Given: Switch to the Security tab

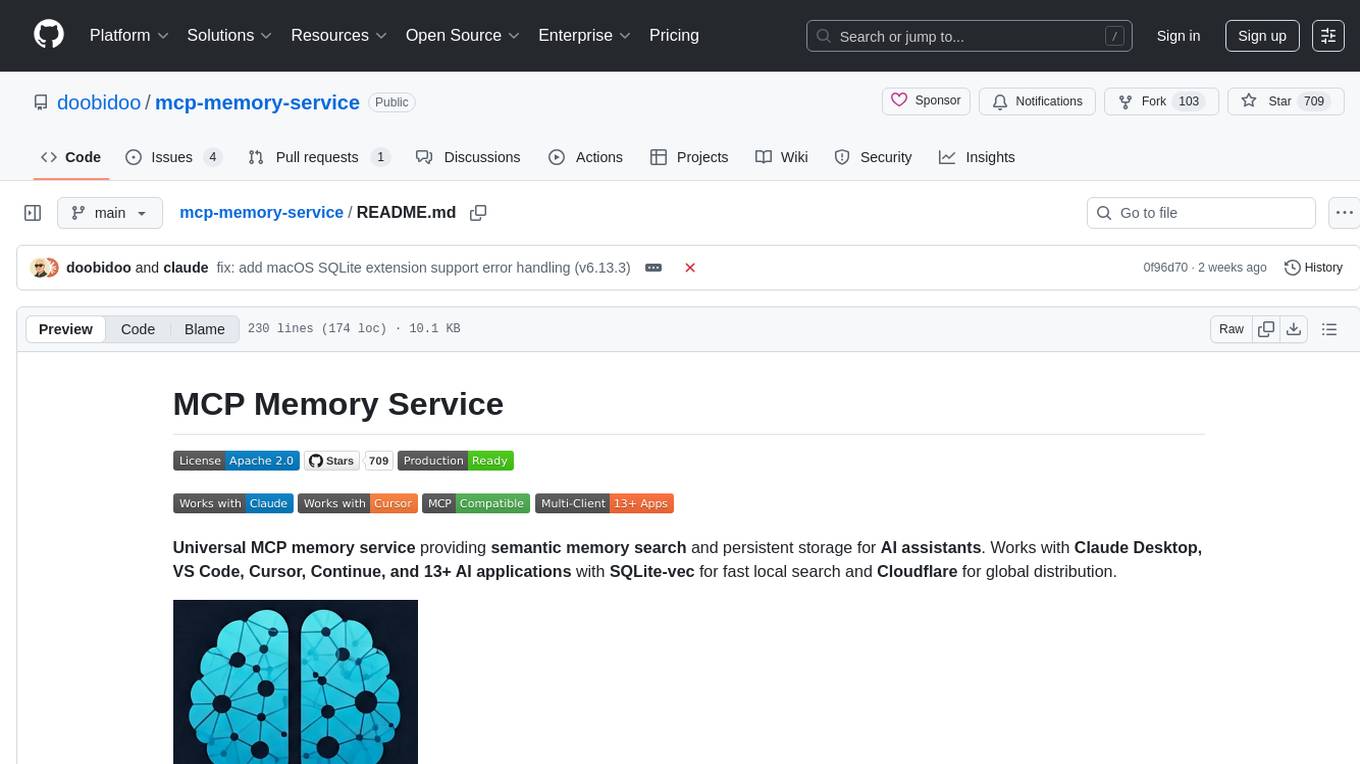Looking at the screenshot, I should coord(873,157).
